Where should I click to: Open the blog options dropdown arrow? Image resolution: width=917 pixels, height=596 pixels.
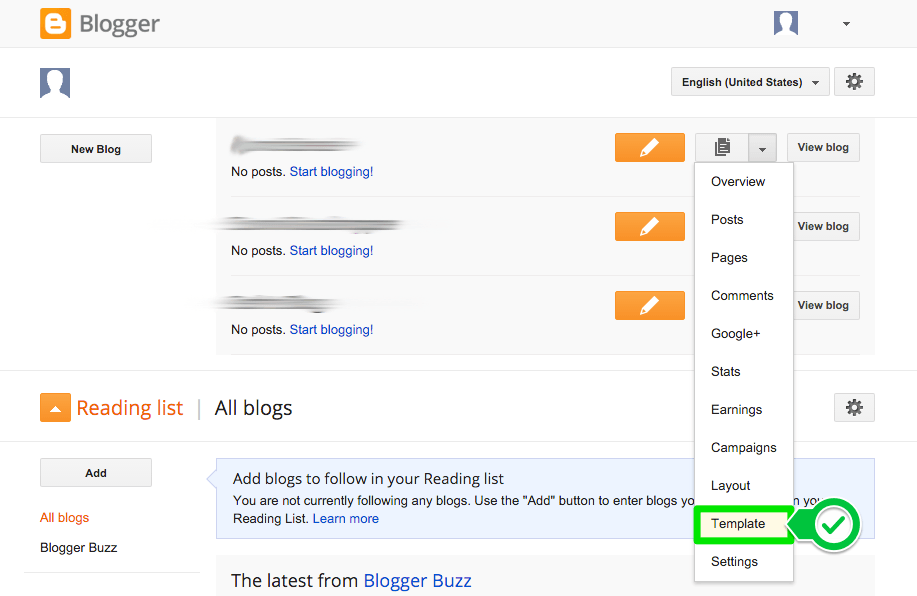[x=762, y=146]
